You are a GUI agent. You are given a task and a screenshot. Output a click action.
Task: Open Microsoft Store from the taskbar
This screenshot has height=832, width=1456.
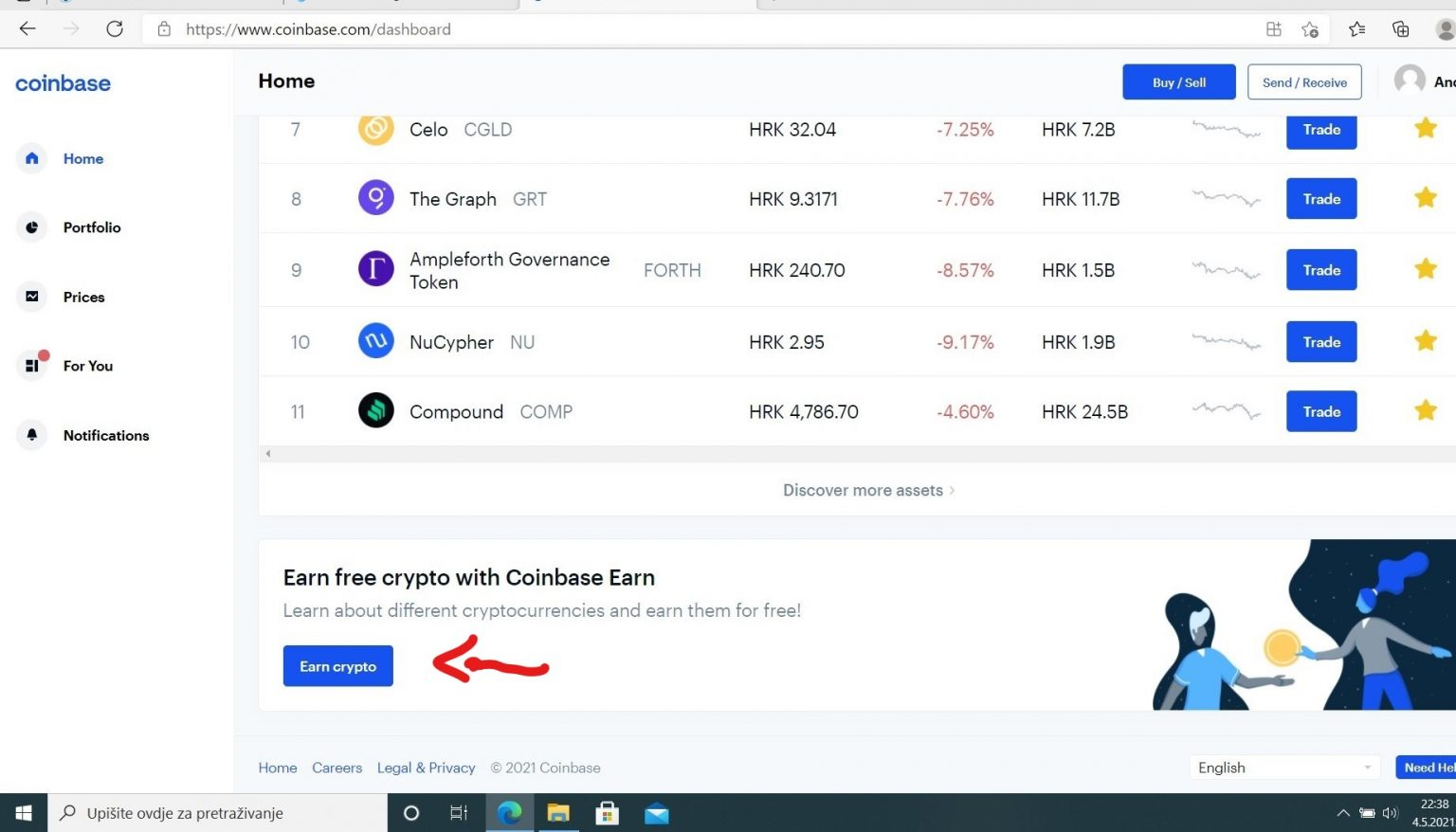pos(607,813)
